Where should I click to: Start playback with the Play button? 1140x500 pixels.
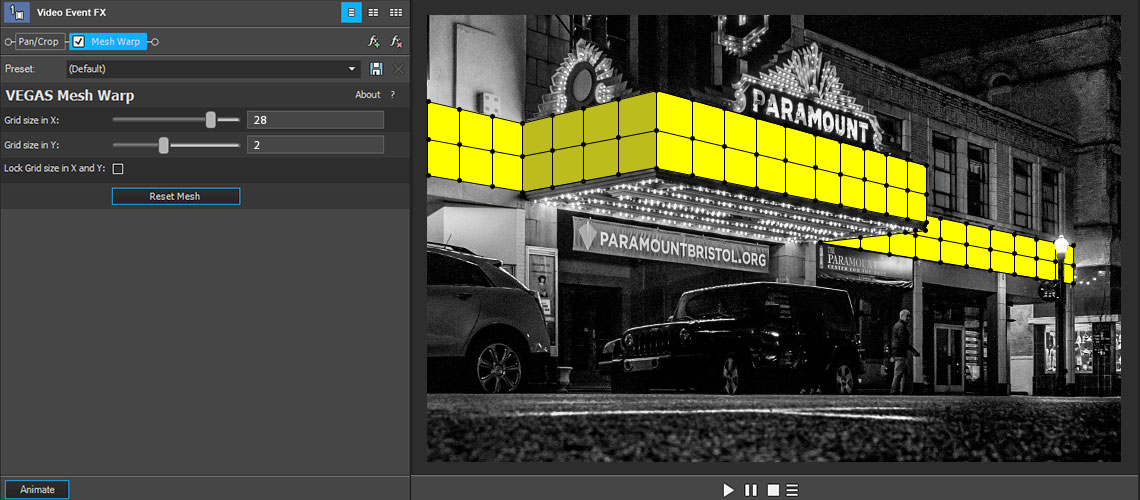point(729,490)
